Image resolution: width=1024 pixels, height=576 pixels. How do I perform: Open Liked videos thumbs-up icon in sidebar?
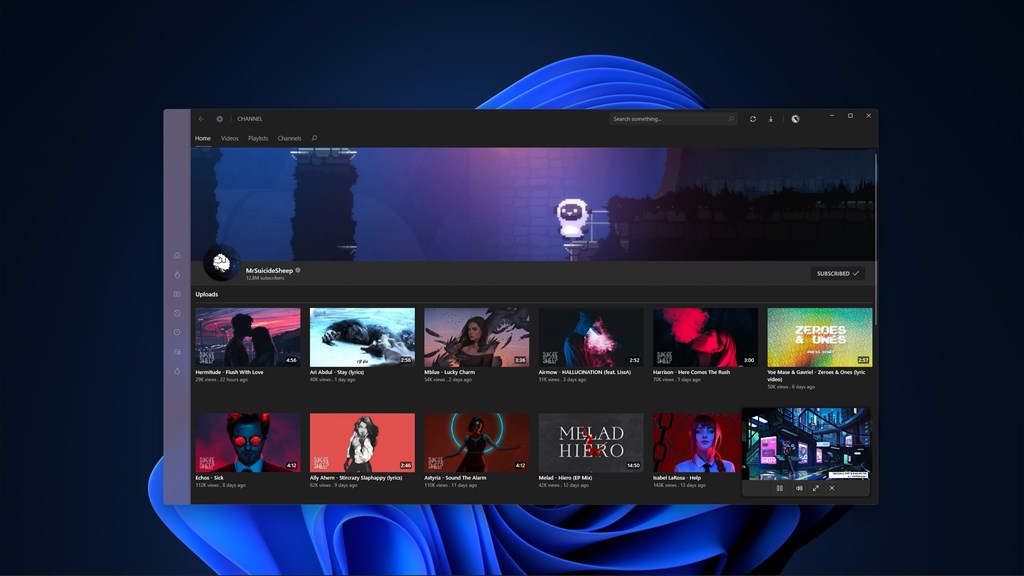click(x=177, y=371)
